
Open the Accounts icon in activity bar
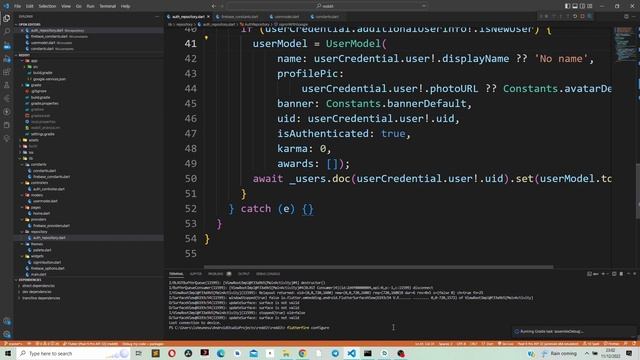[x=7, y=322]
